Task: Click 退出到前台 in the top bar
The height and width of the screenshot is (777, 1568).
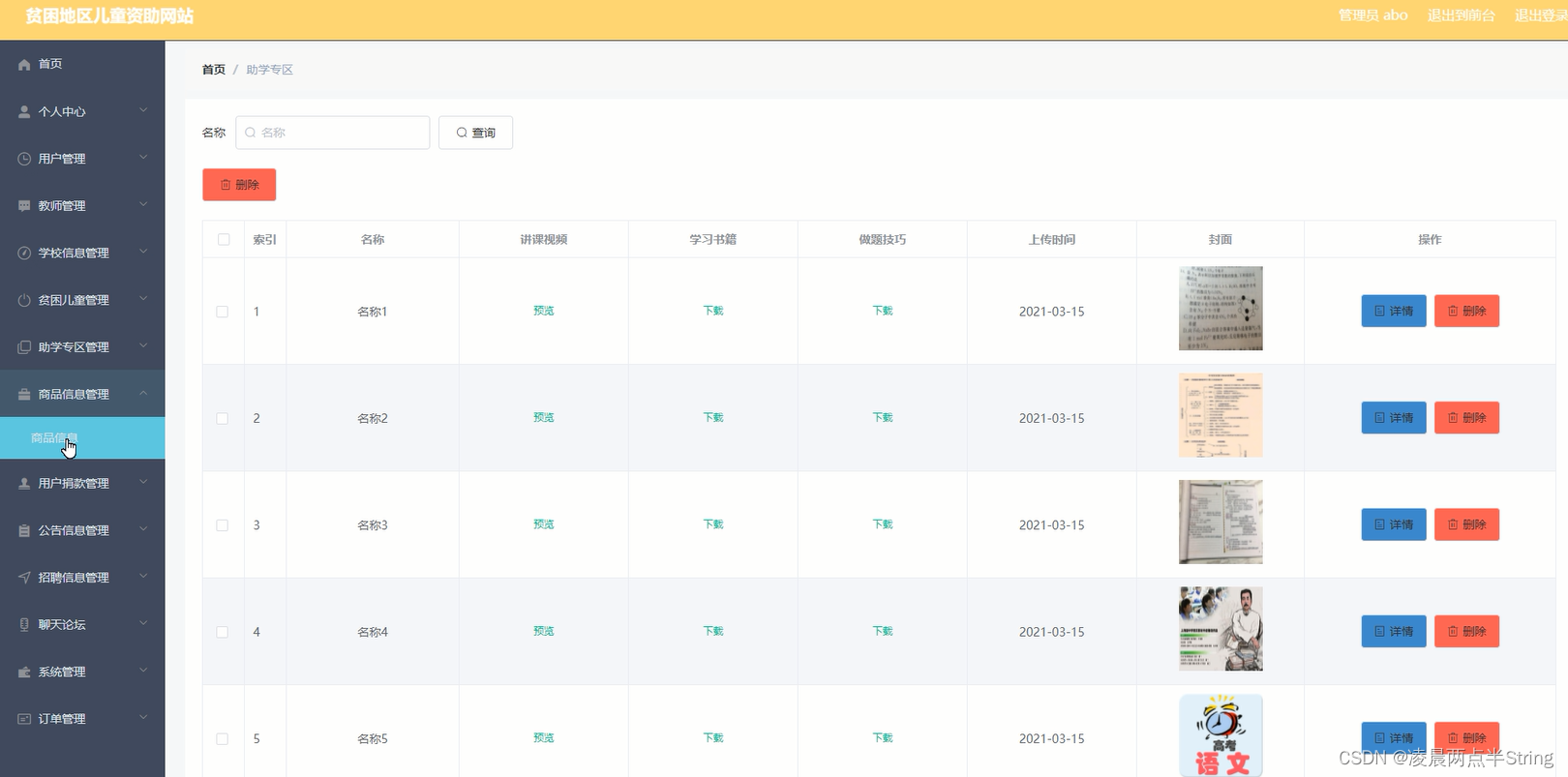Action: point(1461,15)
